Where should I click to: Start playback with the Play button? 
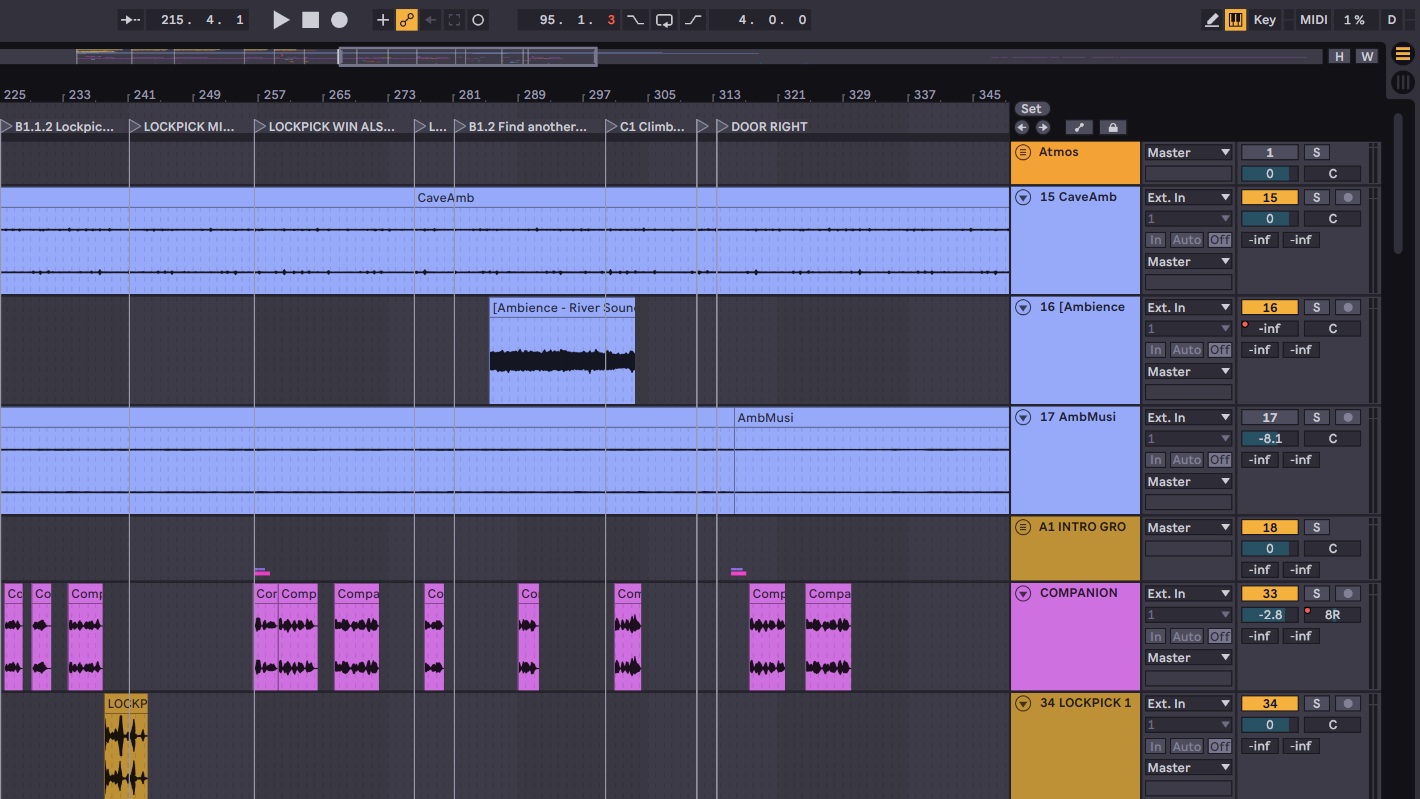281,20
